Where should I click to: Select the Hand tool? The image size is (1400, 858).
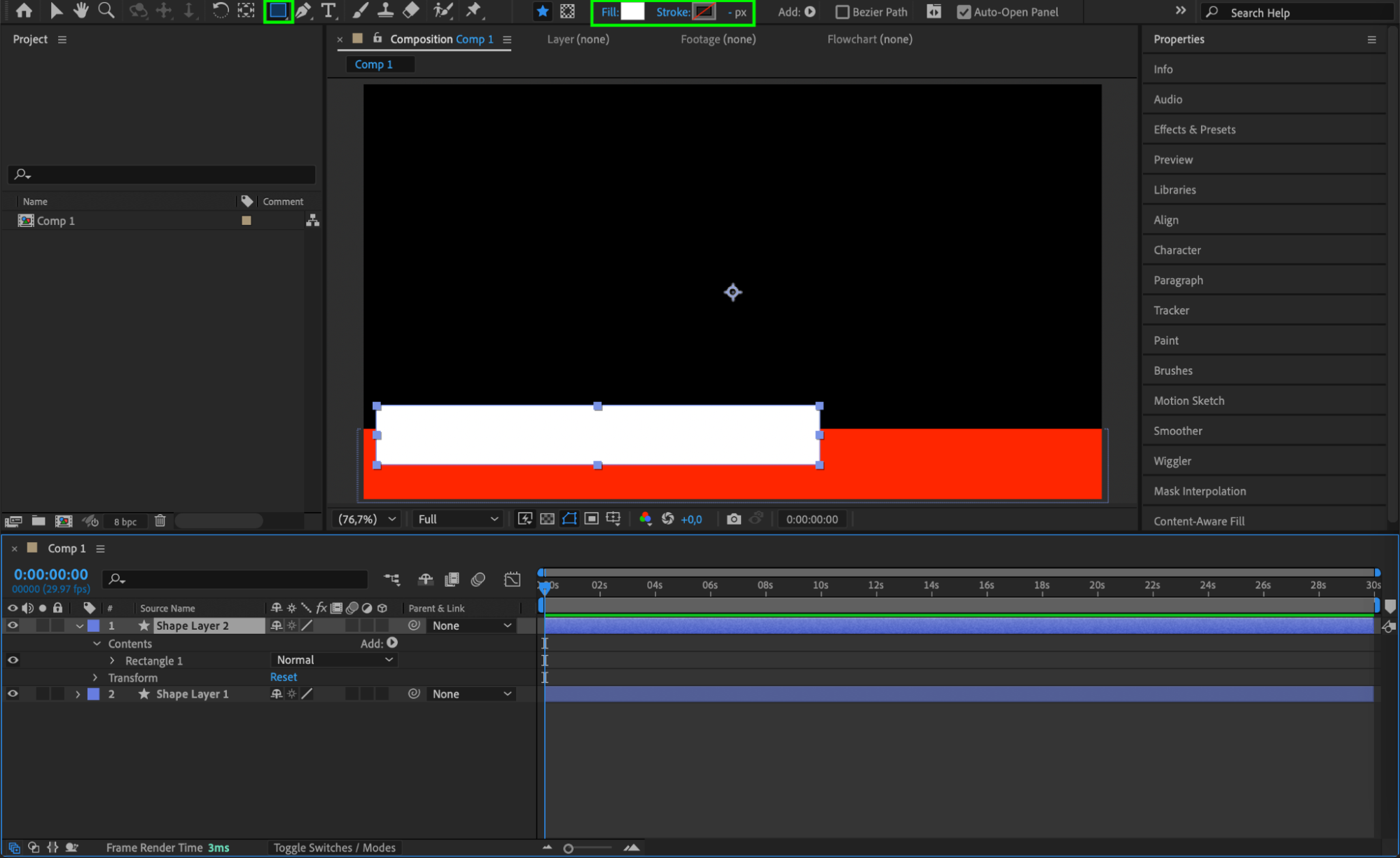click(81, 11)
